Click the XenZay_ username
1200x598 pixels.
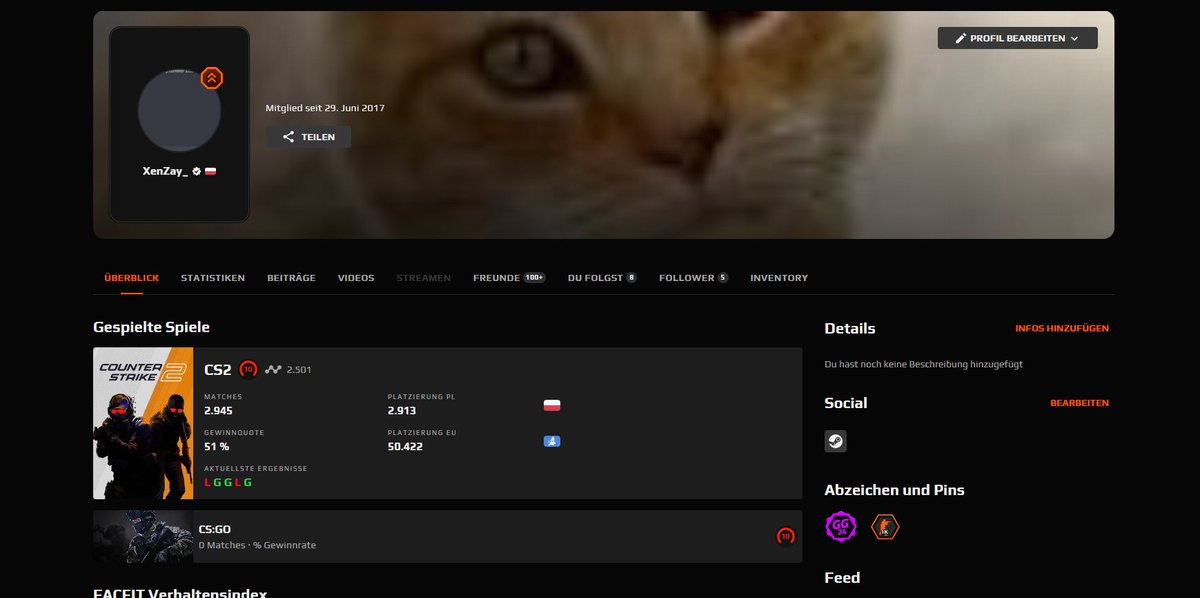(x=165, y=171)
